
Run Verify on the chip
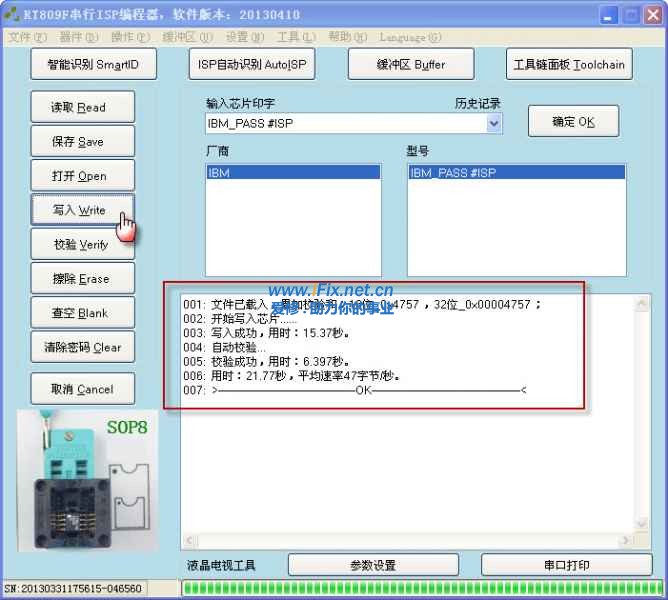79,244
